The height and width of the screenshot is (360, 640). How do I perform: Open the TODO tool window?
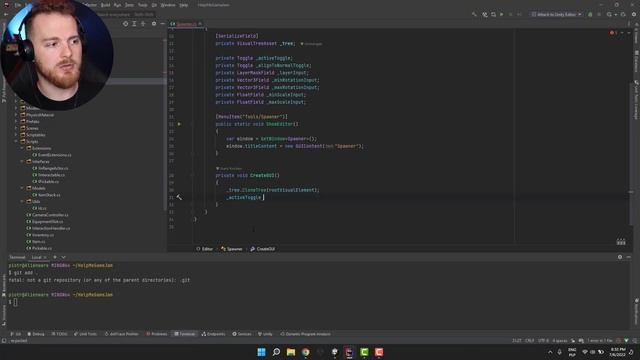[x=59, y=334]
